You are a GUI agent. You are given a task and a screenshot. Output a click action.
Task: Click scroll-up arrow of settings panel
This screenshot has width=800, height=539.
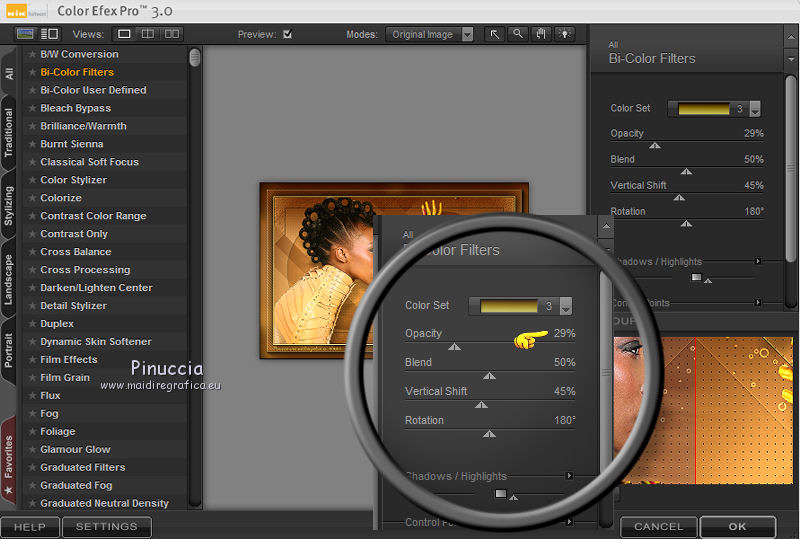[x=791, y=37]
